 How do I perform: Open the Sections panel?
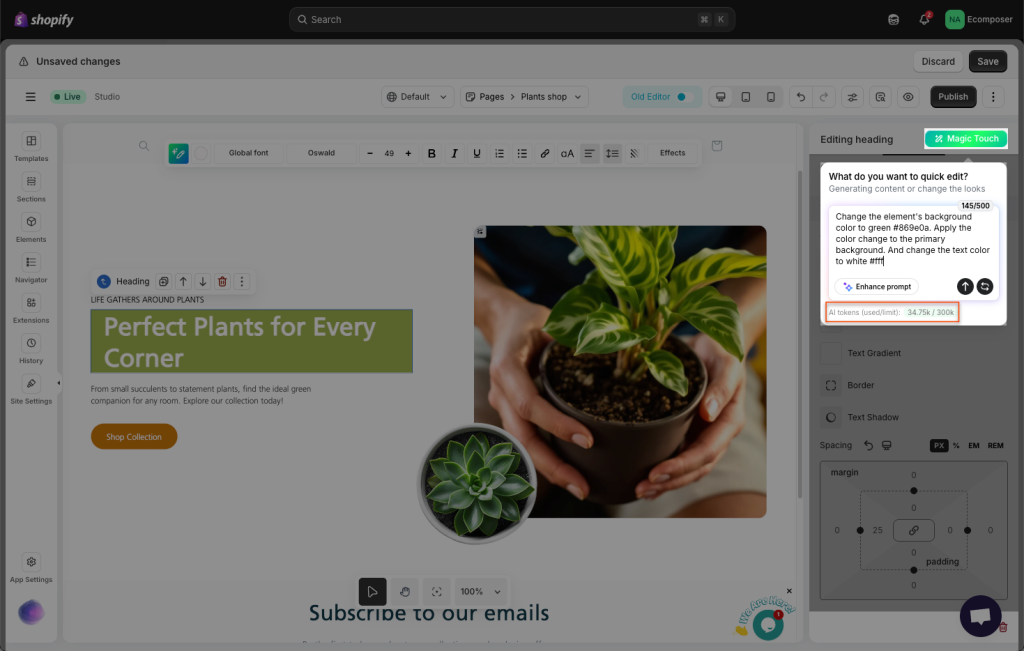point(31,188)
